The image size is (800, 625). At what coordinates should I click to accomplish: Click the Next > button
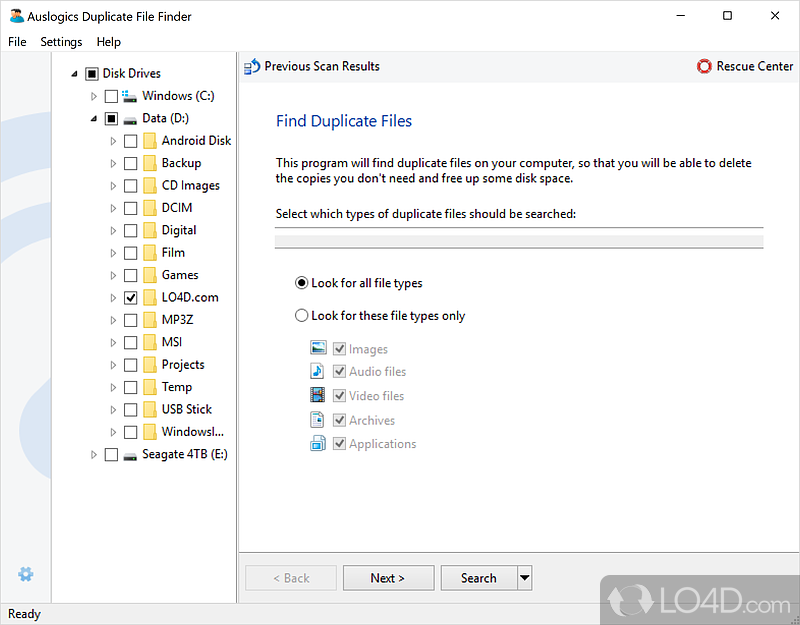tap(388, 578)
